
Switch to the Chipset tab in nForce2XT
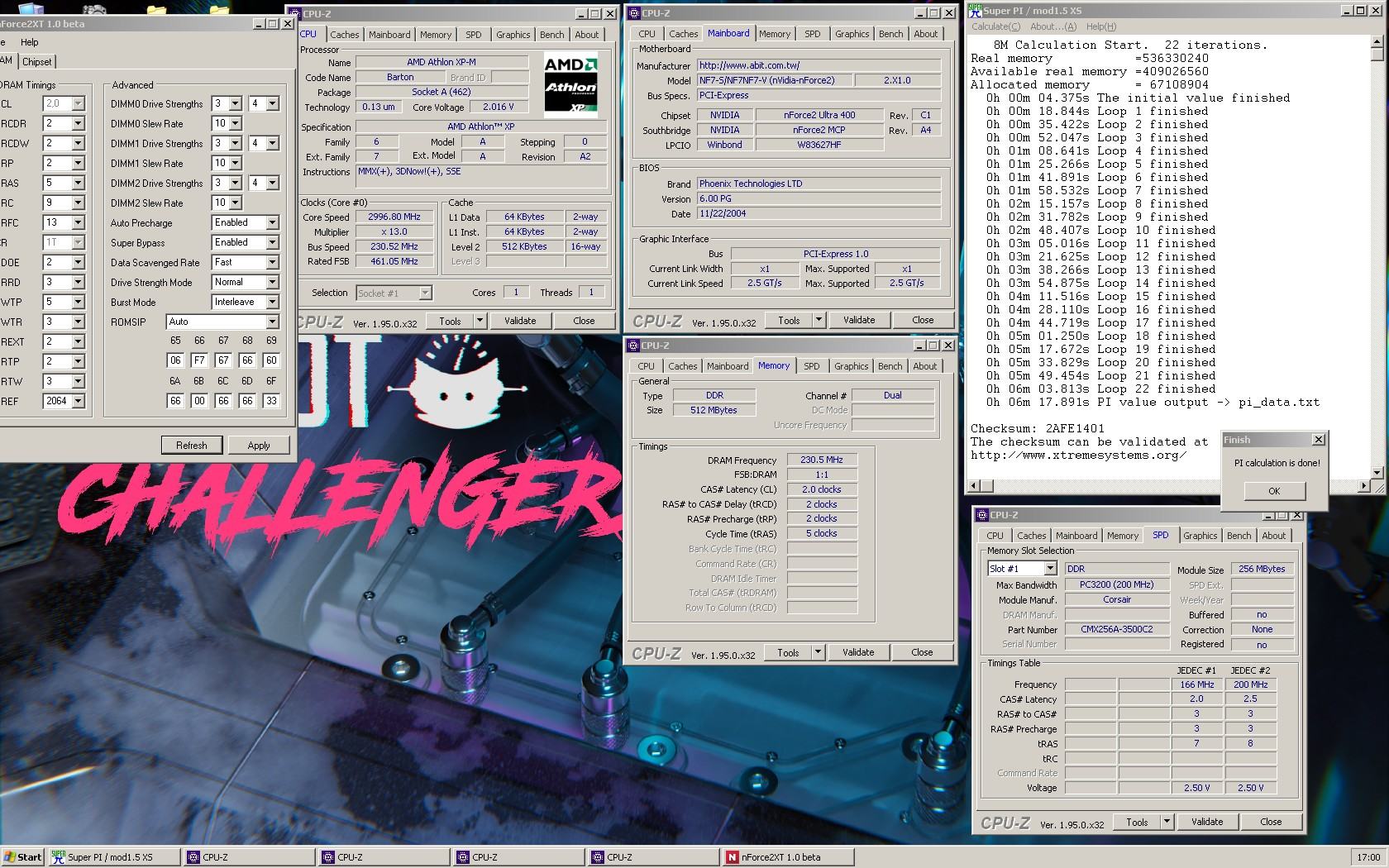pyautogui.click(x=36, y=62)
